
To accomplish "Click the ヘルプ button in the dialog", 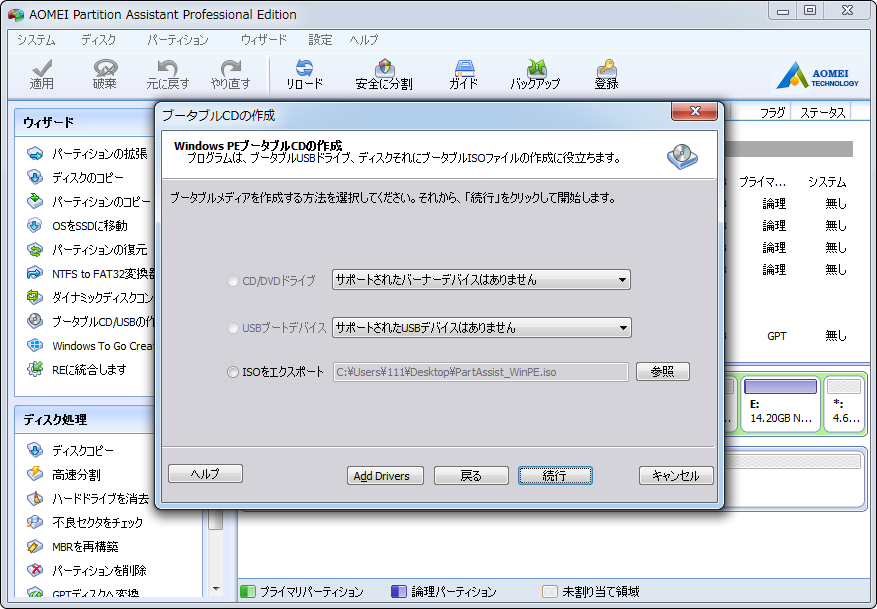I will [x=205, y=474].
